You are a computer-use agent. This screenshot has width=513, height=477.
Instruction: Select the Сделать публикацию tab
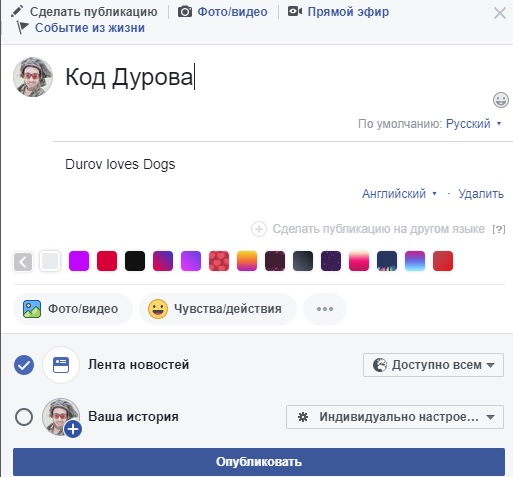click(93, 12)
